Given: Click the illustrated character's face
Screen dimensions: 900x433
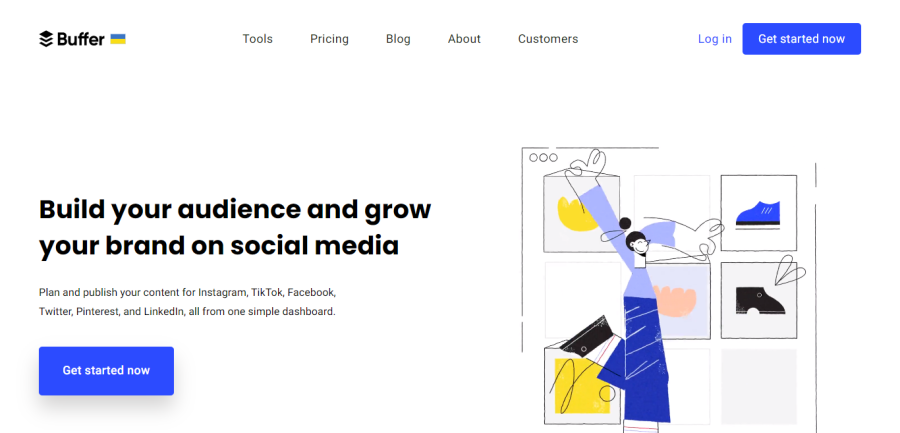Looking at the screenshot, I should [x=636, y=243].
